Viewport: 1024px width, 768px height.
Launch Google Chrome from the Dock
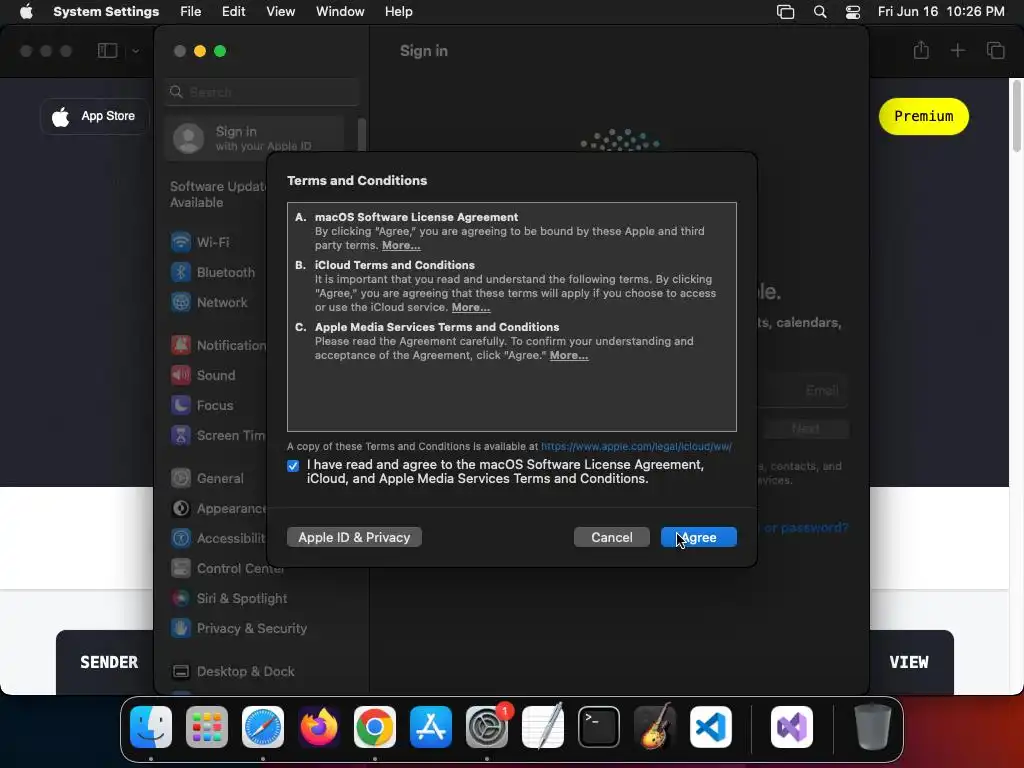click(x=375, y=726)
